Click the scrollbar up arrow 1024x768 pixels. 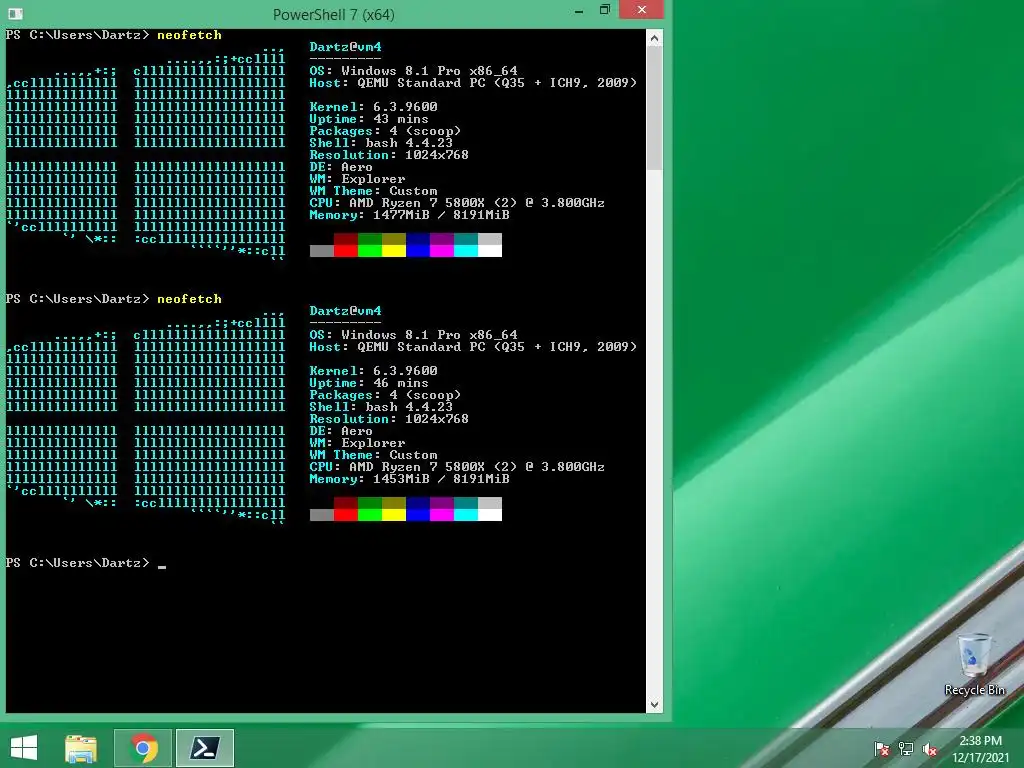654,39
